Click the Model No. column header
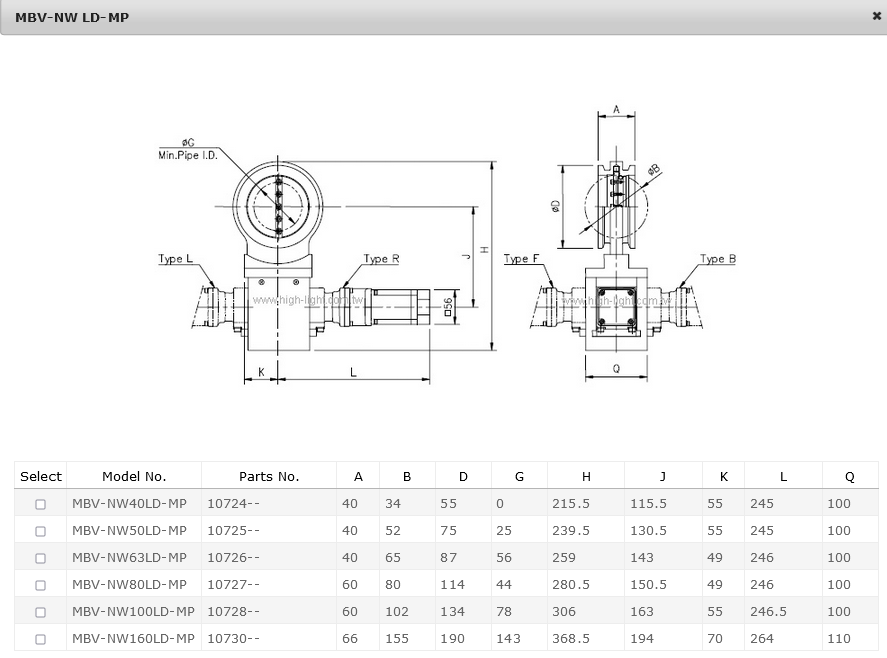The height and width of the screenshot is (658, 887). coord(134,476)
